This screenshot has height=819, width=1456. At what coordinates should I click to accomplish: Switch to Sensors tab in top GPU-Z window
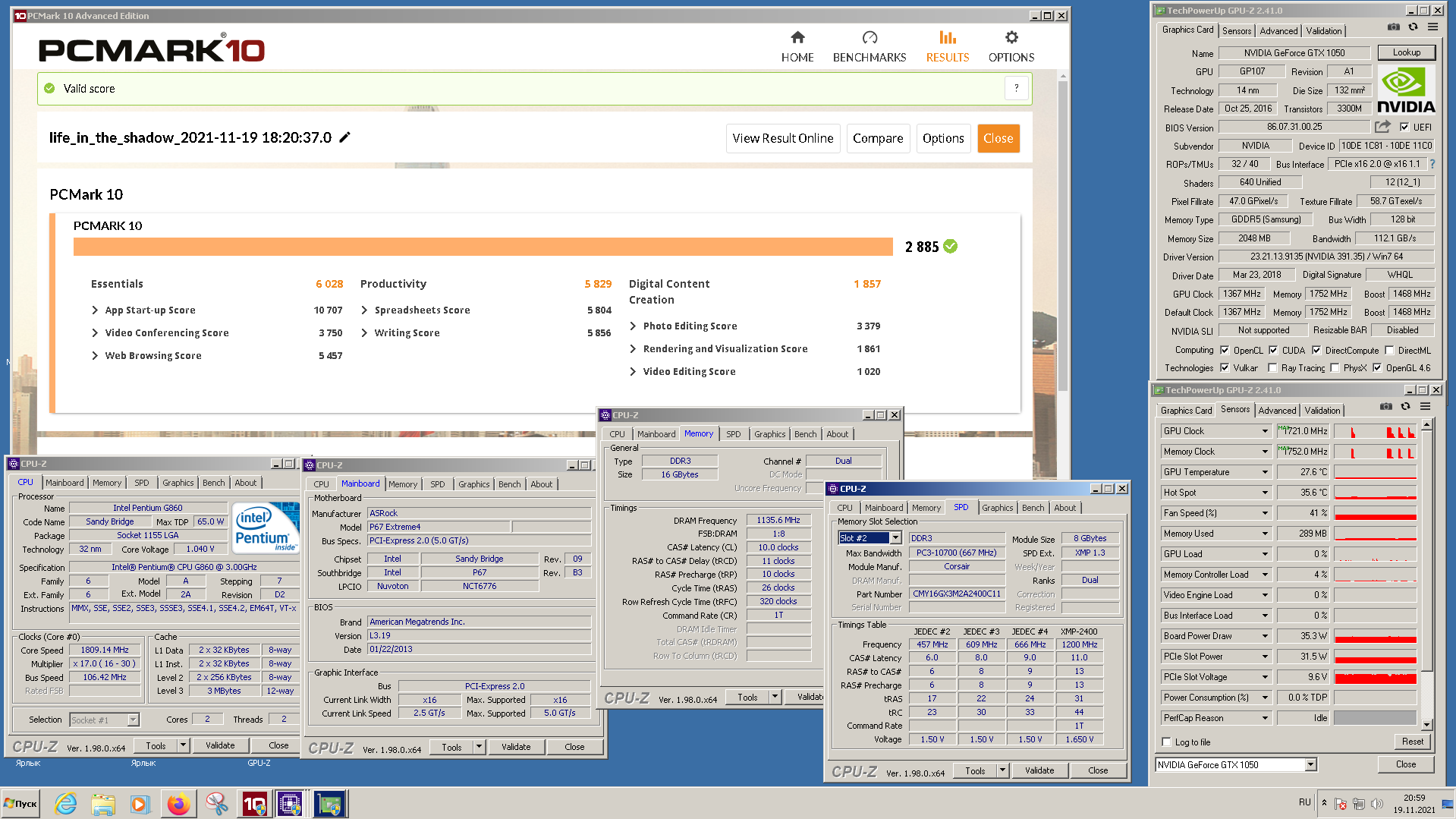1237,31
